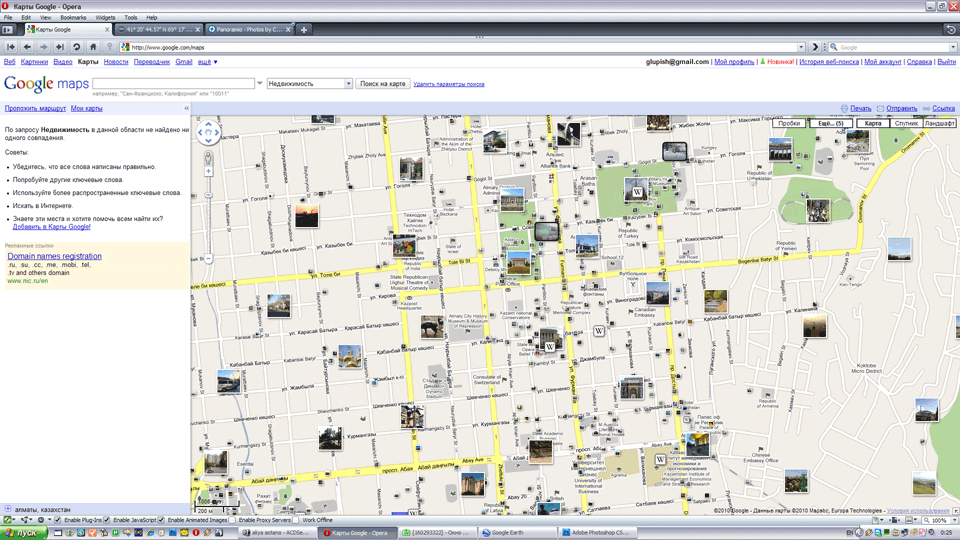Viewport: 960px width, 540px height.
Task: Click the Internet Explorer quick launch icon
Action: [150, 533]
